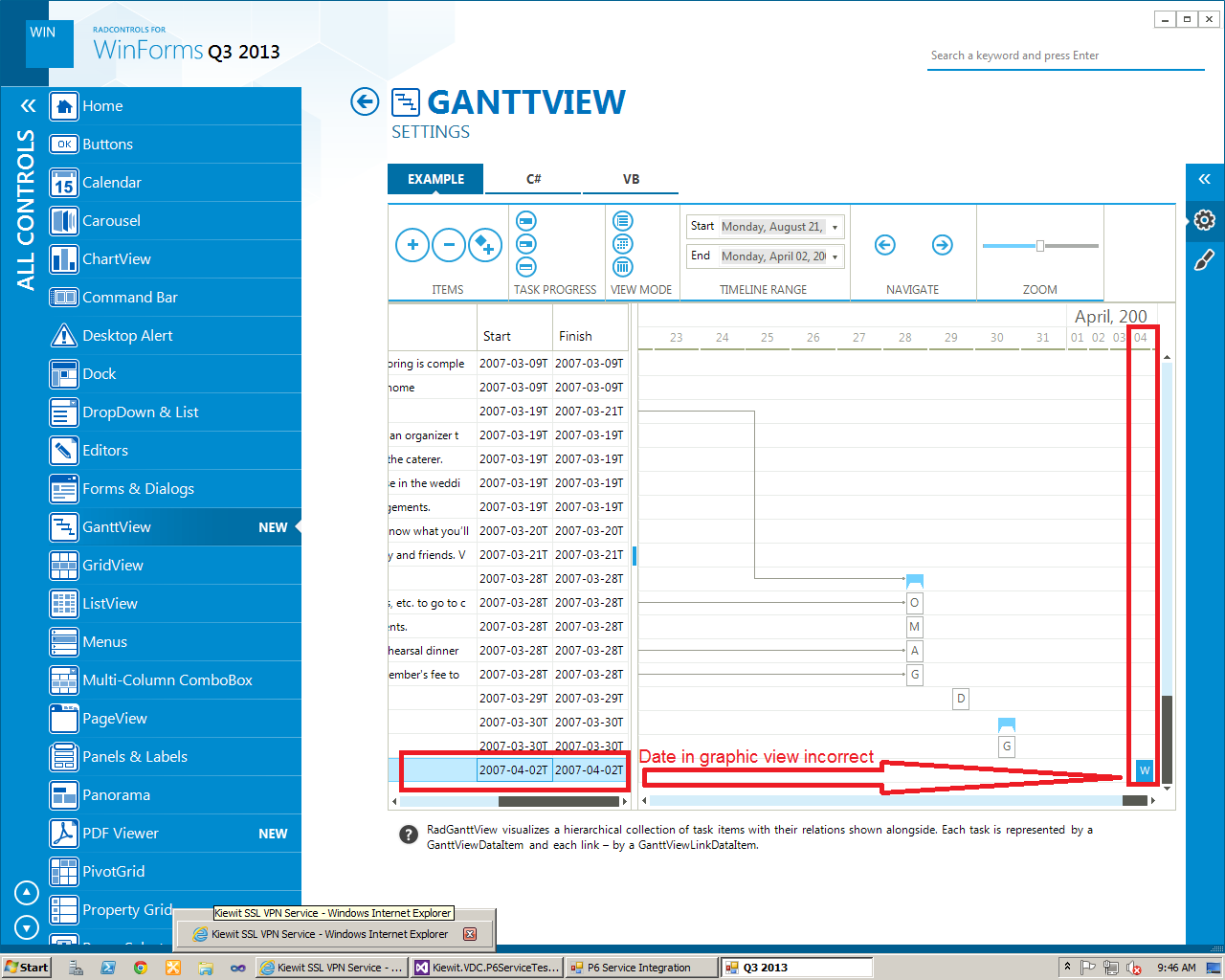This screenshot has width=1225, height=980.
Task: Click the PDF Viewer icon in the sidebar
Action: click(x=64, y=834)
